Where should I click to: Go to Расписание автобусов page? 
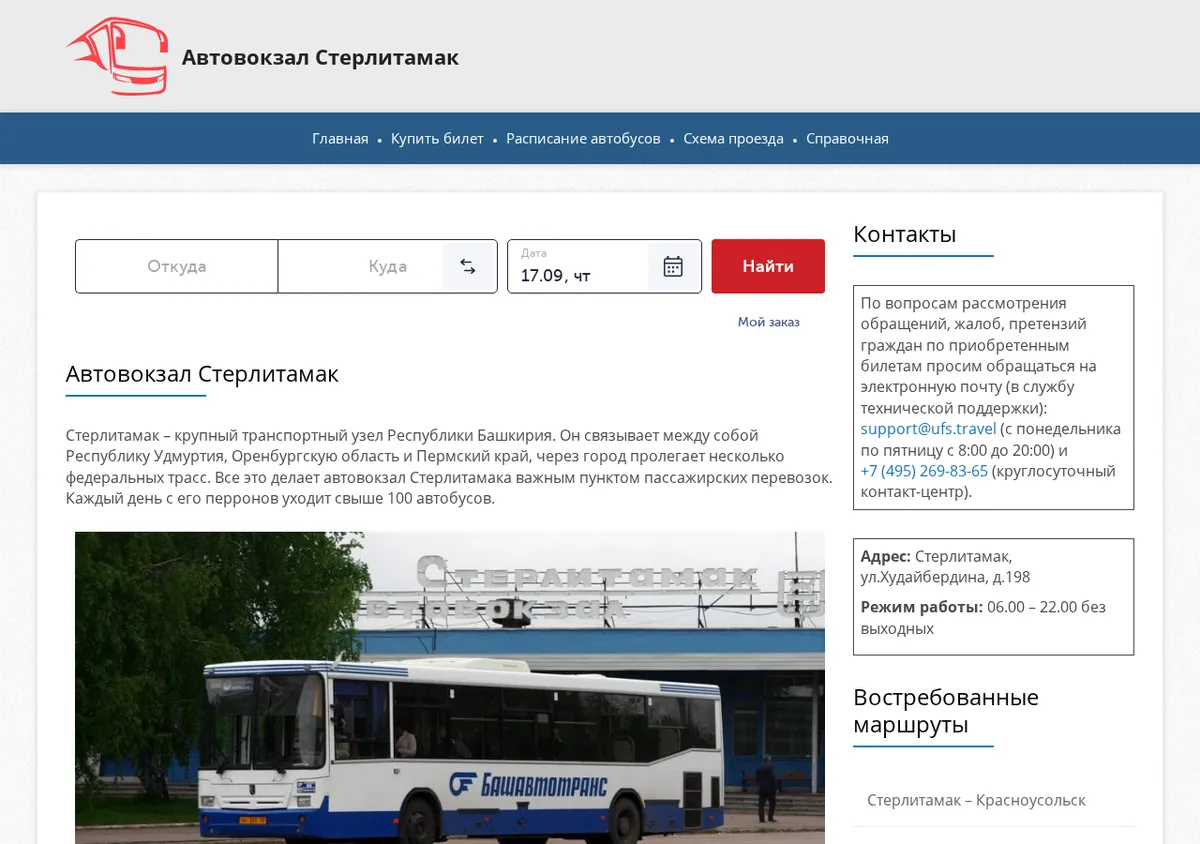(583, 139)
